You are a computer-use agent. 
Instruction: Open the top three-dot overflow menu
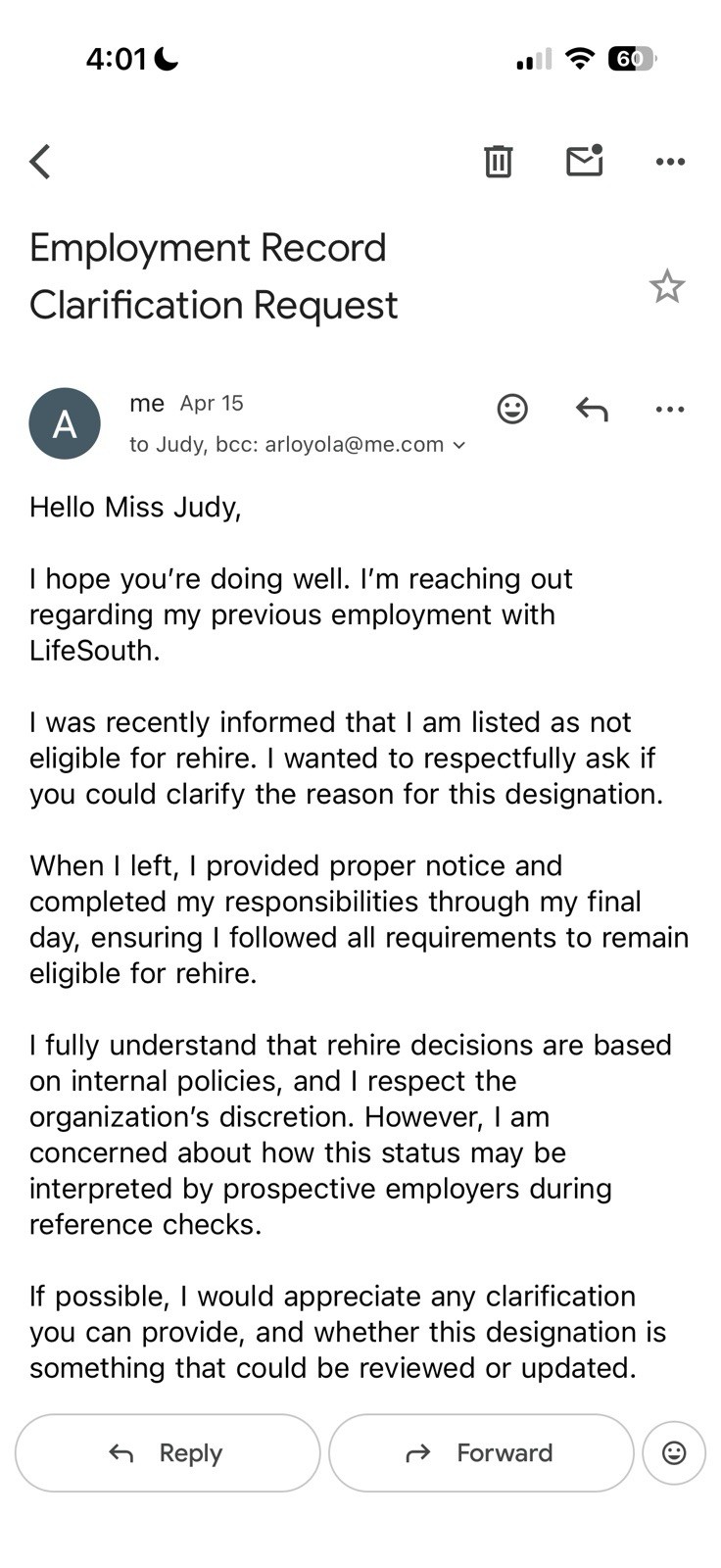[x=670, y=162]
